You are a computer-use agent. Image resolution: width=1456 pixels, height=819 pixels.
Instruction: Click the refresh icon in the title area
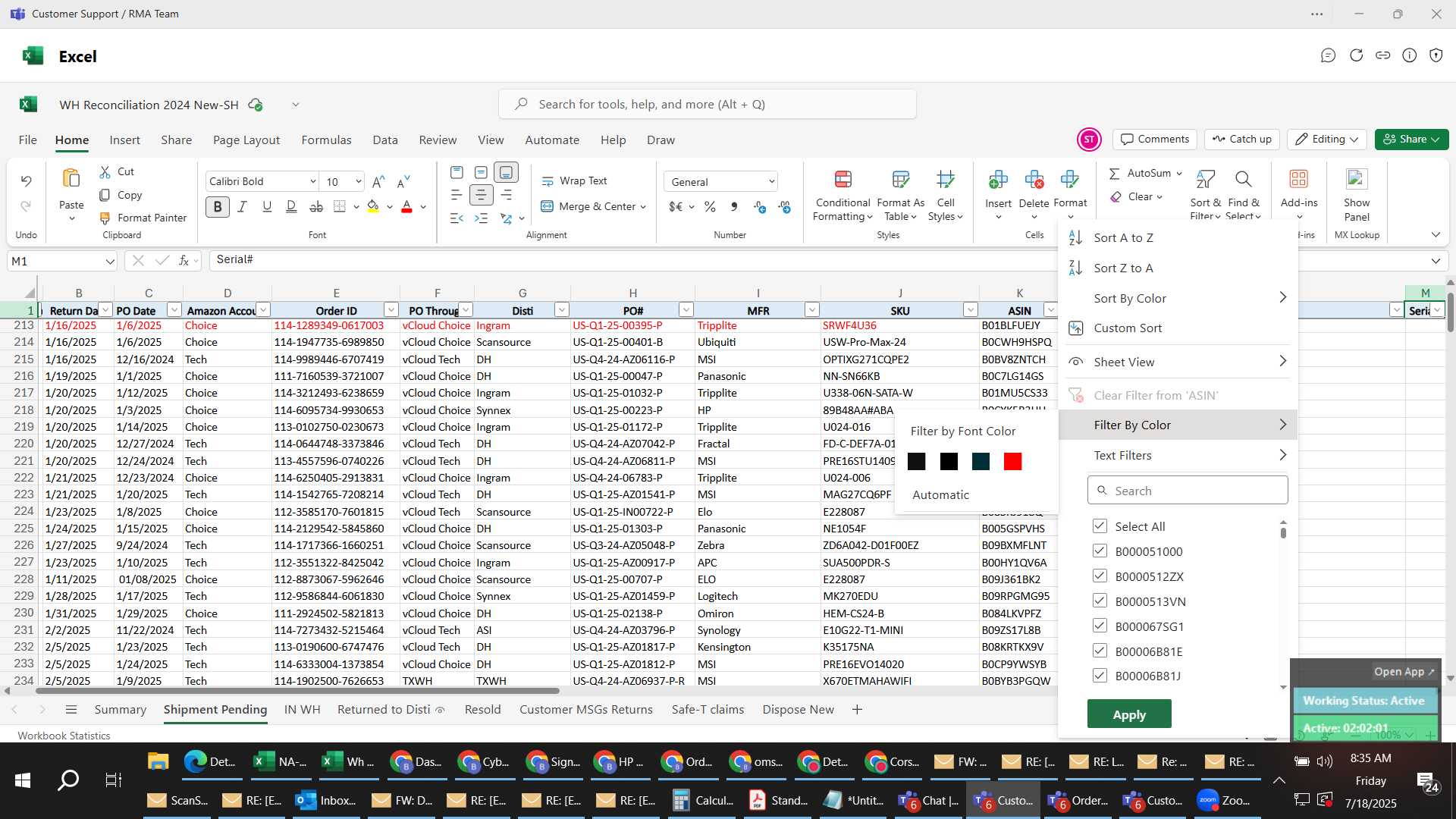tap(1357, 55)
